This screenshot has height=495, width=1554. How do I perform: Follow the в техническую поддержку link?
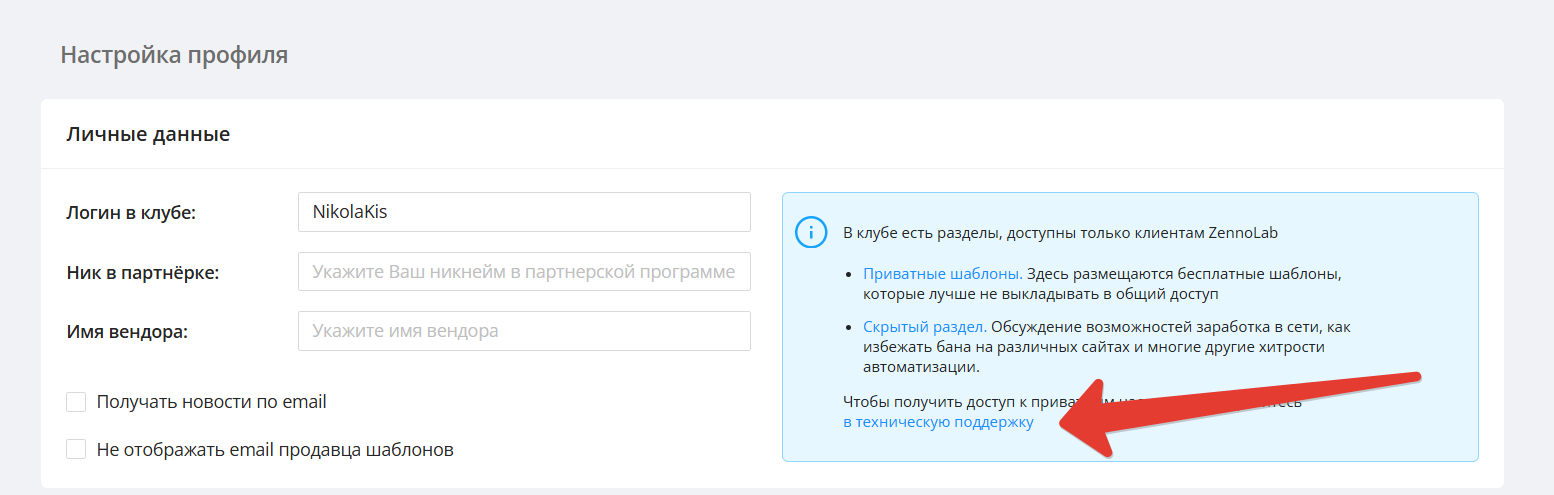point(938,422)
